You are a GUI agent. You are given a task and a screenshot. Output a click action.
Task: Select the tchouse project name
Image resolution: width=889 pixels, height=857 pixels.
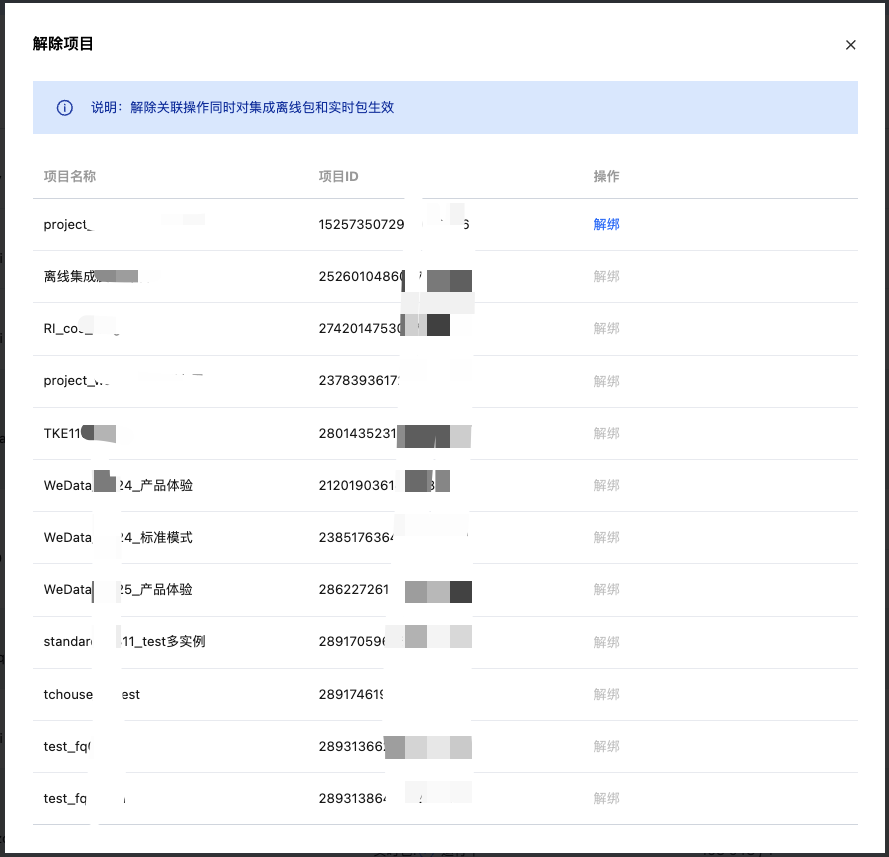tap(91, 694)
